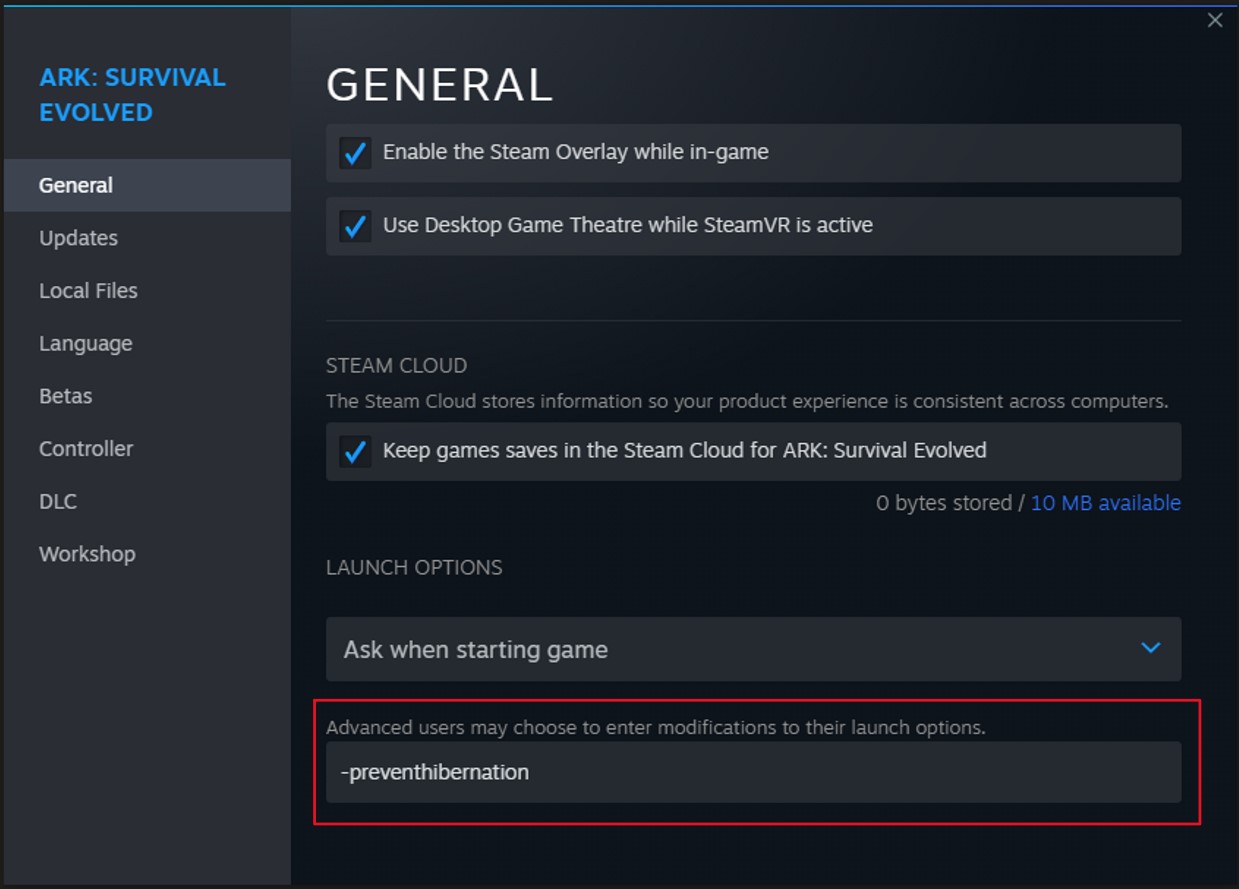Disable the Steam Overlay while in-game checkbox

pos(355,153)
